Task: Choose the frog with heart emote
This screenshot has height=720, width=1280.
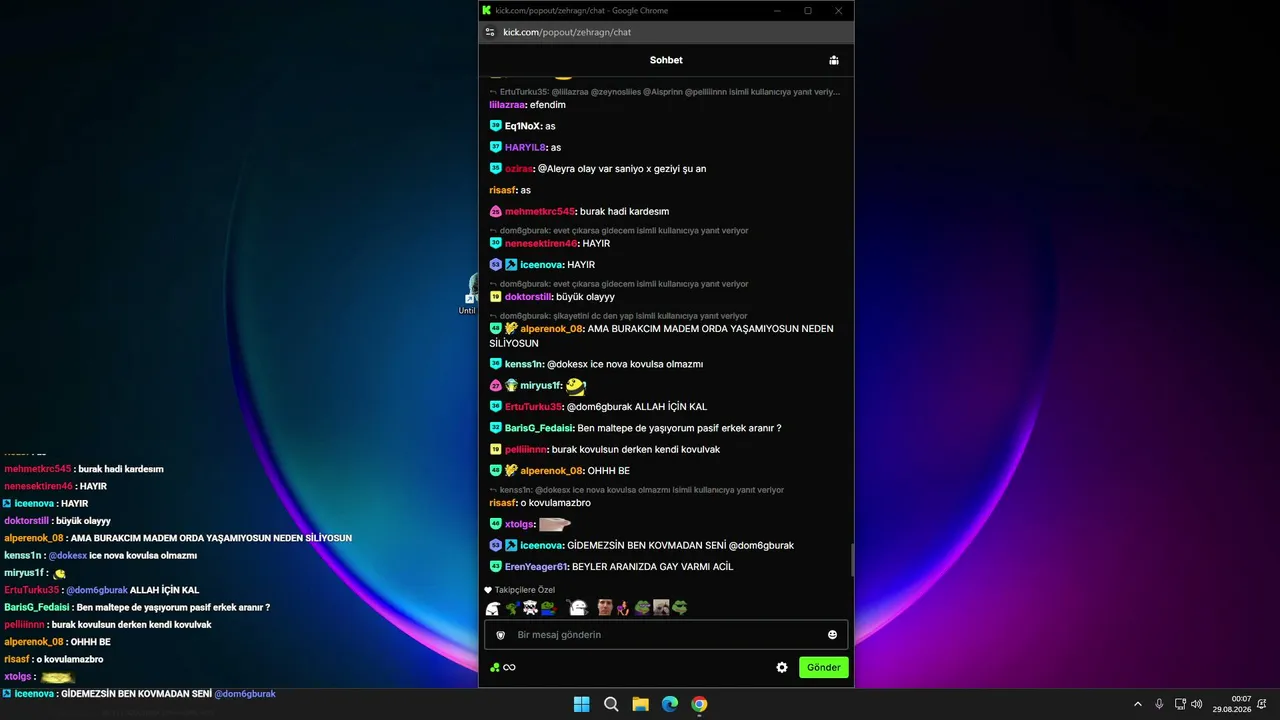Action: coord(548,607)
